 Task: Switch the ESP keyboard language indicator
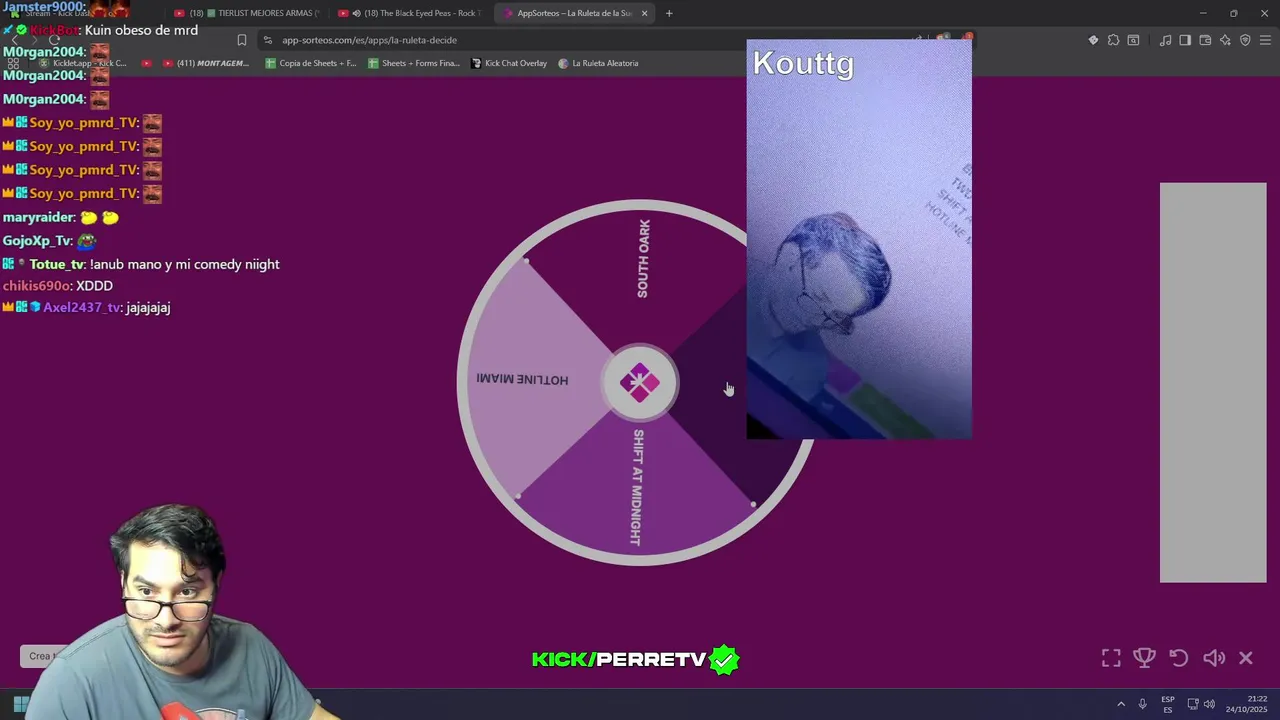1168,704
